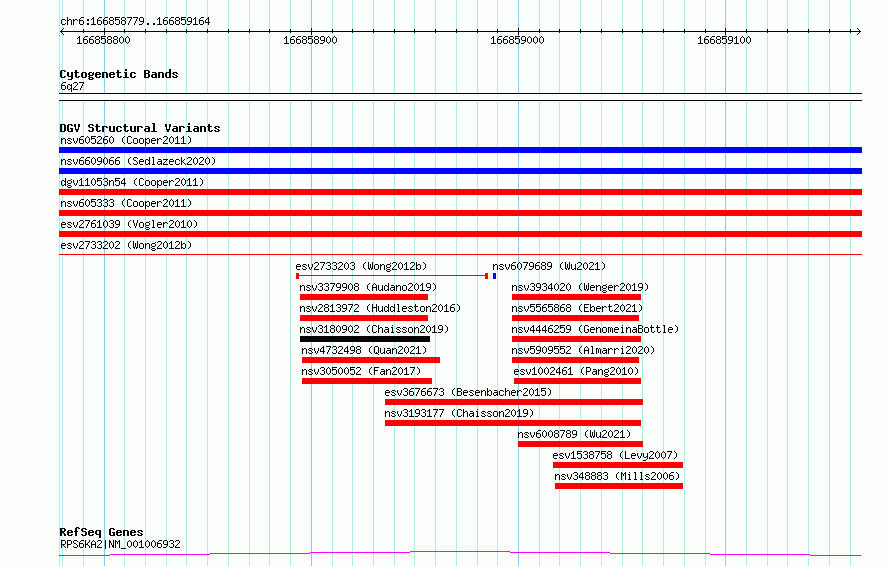Viewport: 890px width, 566px height.
Task: Click the small blue nsv6079689 (Wu2021) marker
Action: (x=494, y=276)
